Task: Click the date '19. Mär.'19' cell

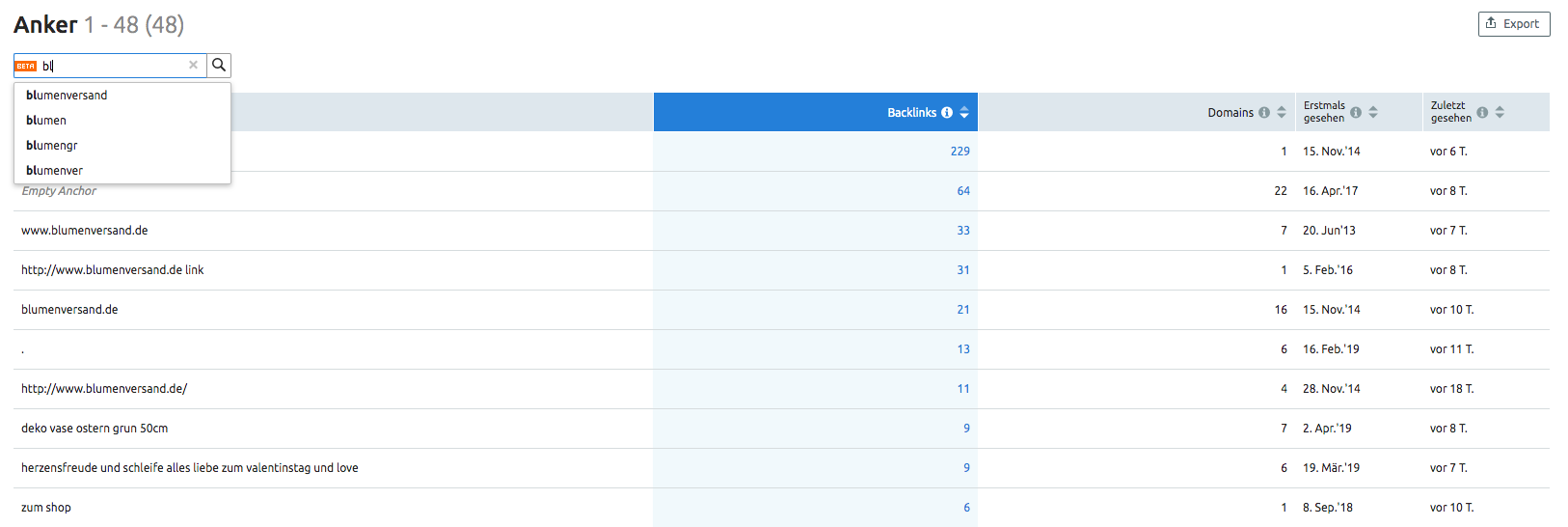Action: [1331, 468]
